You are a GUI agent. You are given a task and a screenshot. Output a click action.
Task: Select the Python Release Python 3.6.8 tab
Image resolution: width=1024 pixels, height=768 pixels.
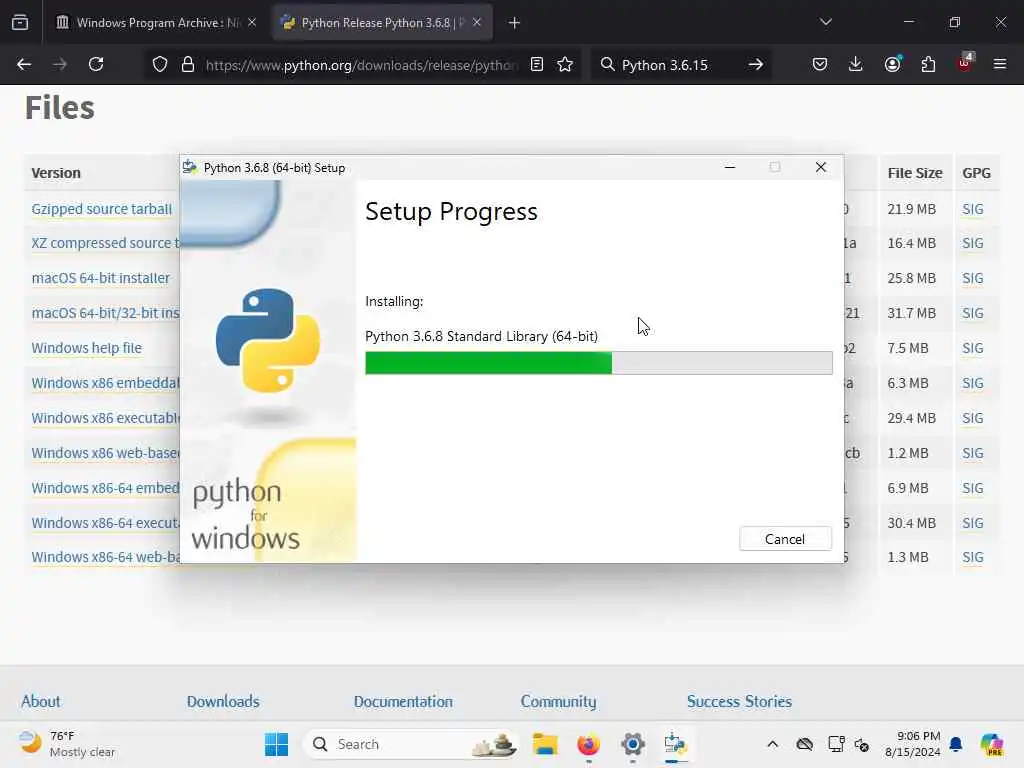(382, 22)
